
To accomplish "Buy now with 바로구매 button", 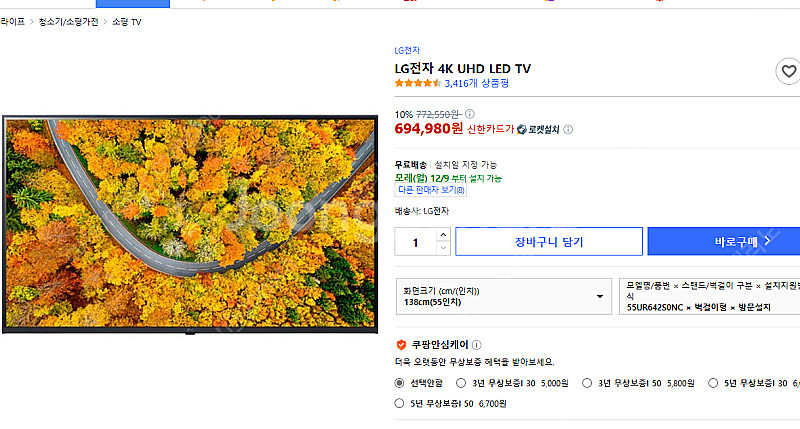I will (x=723, y=241).
